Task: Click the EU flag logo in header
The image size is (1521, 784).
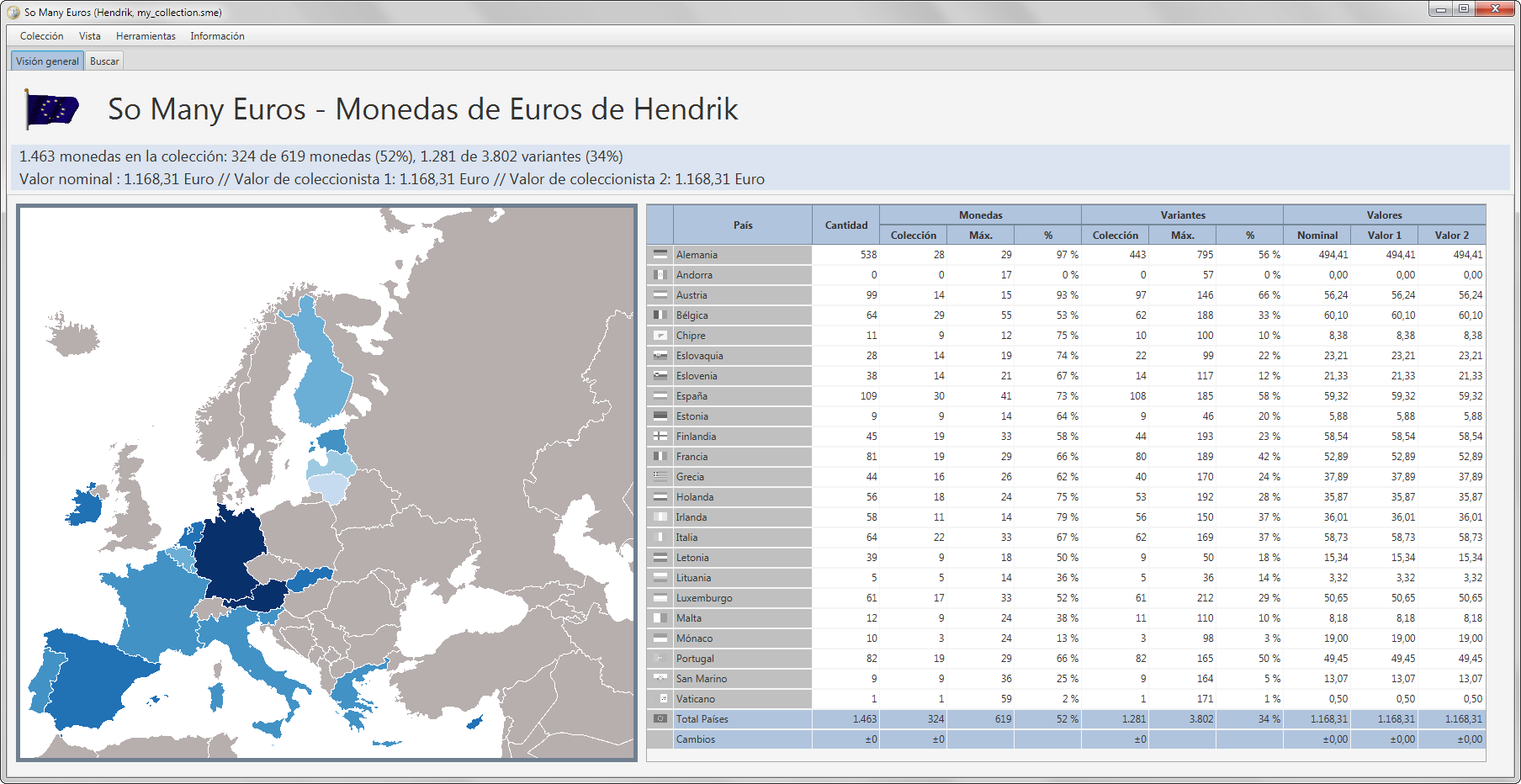Action: (x=52, y=109)
